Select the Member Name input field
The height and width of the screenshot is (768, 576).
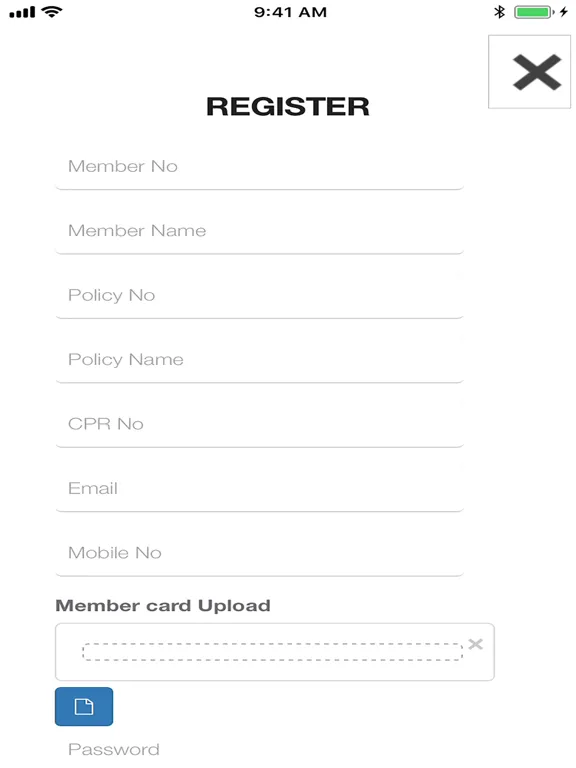pyautogui.click(x=260, y=231)
